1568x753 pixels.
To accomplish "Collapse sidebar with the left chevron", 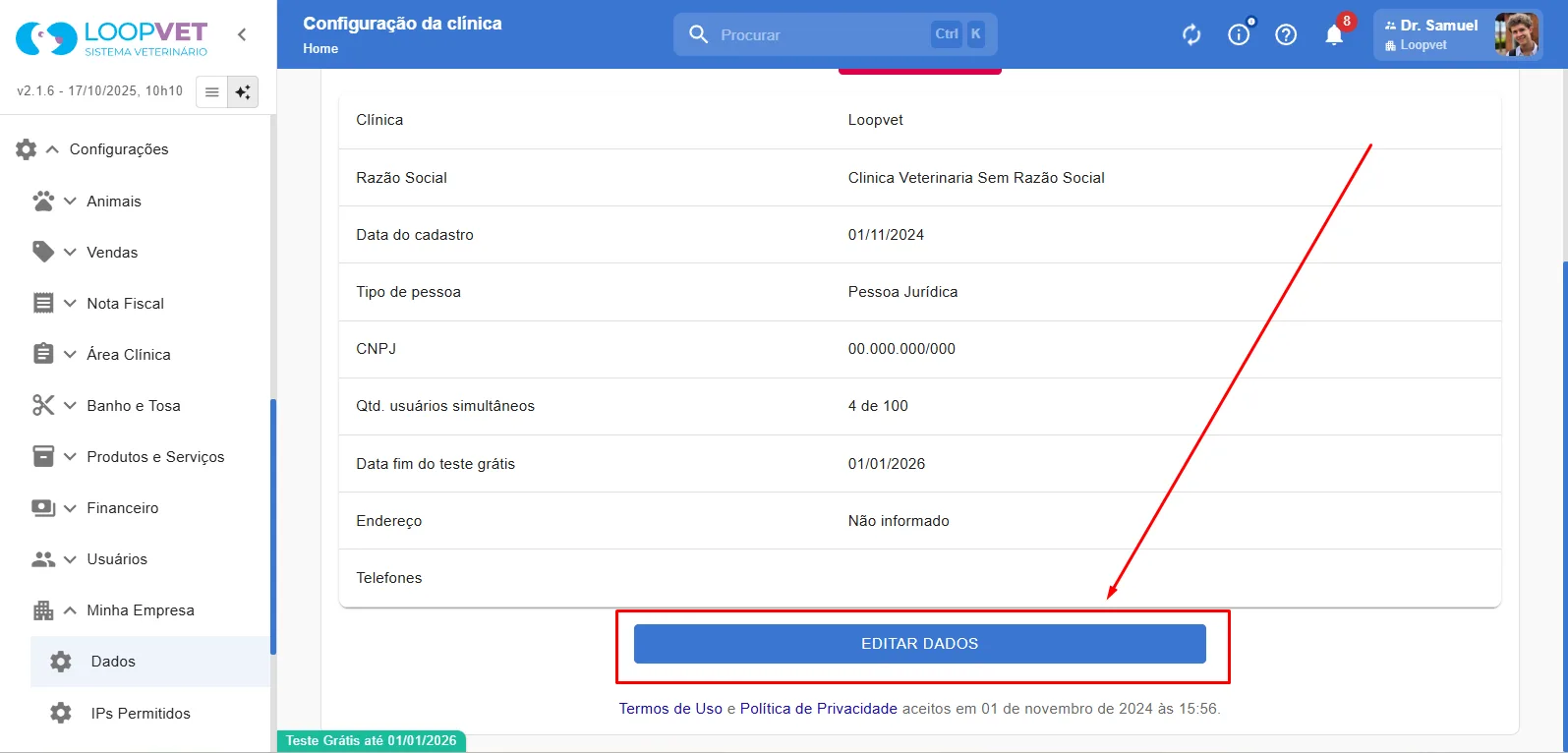I will [242, 34].
